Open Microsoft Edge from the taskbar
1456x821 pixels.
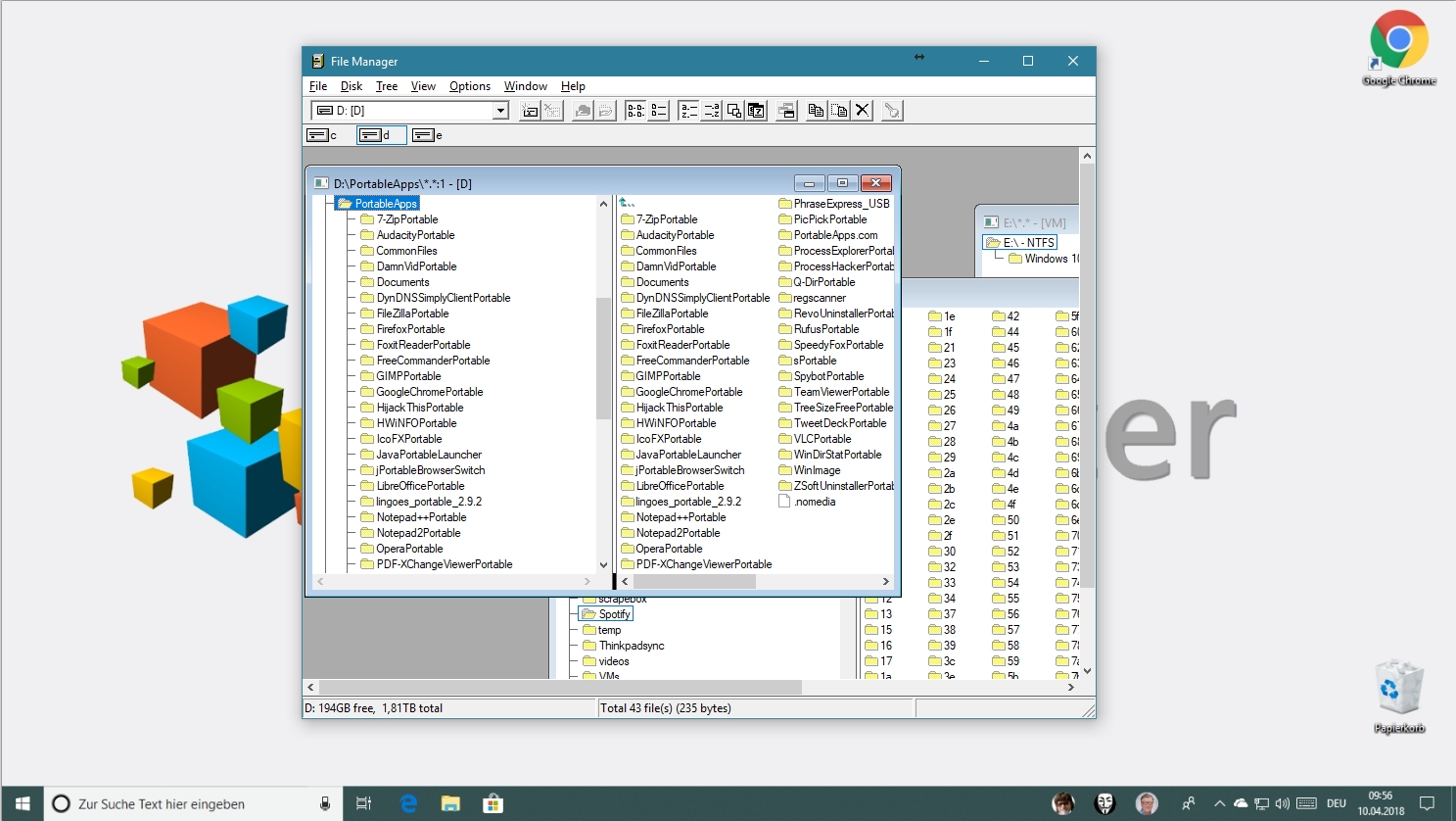408,803
